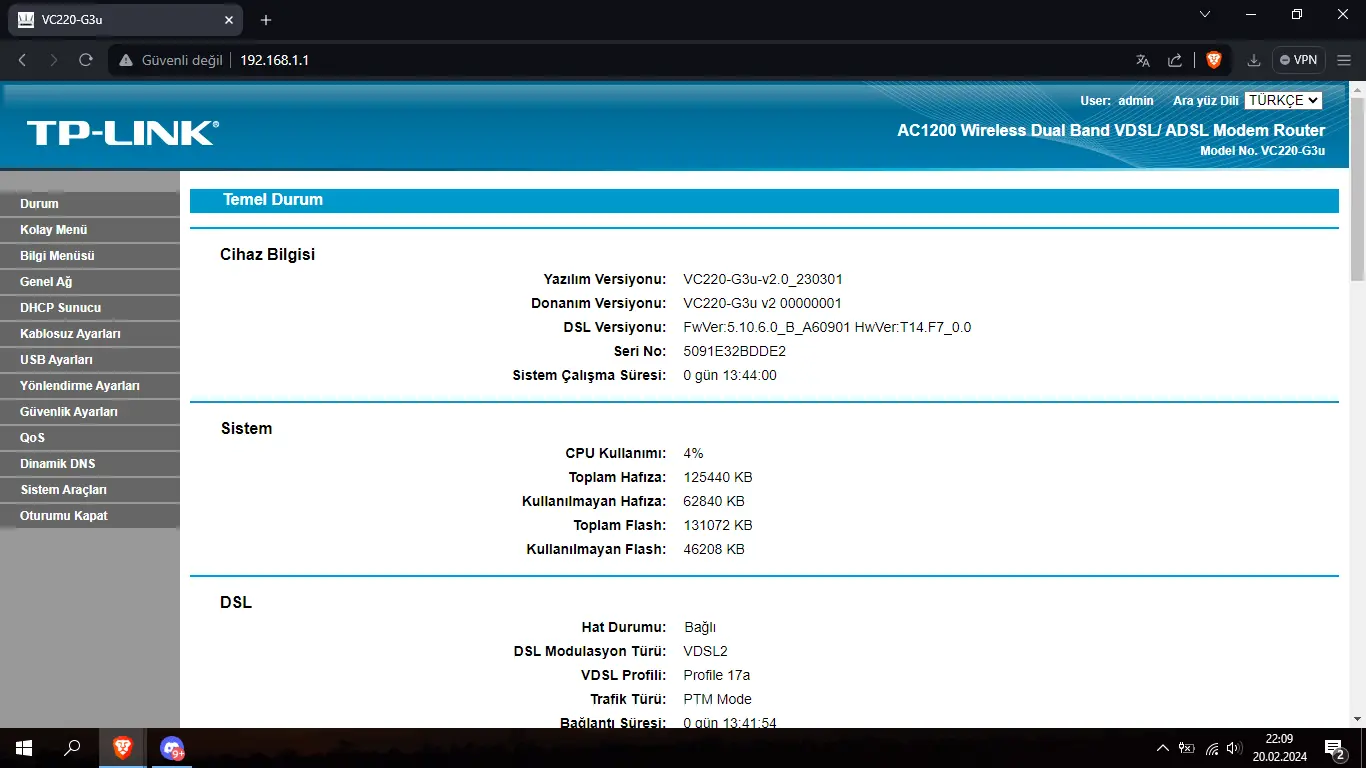The width and height of the screenshot is (1366, 768).
Task: Click the TP-LINK logo
Action: [122, 133]
